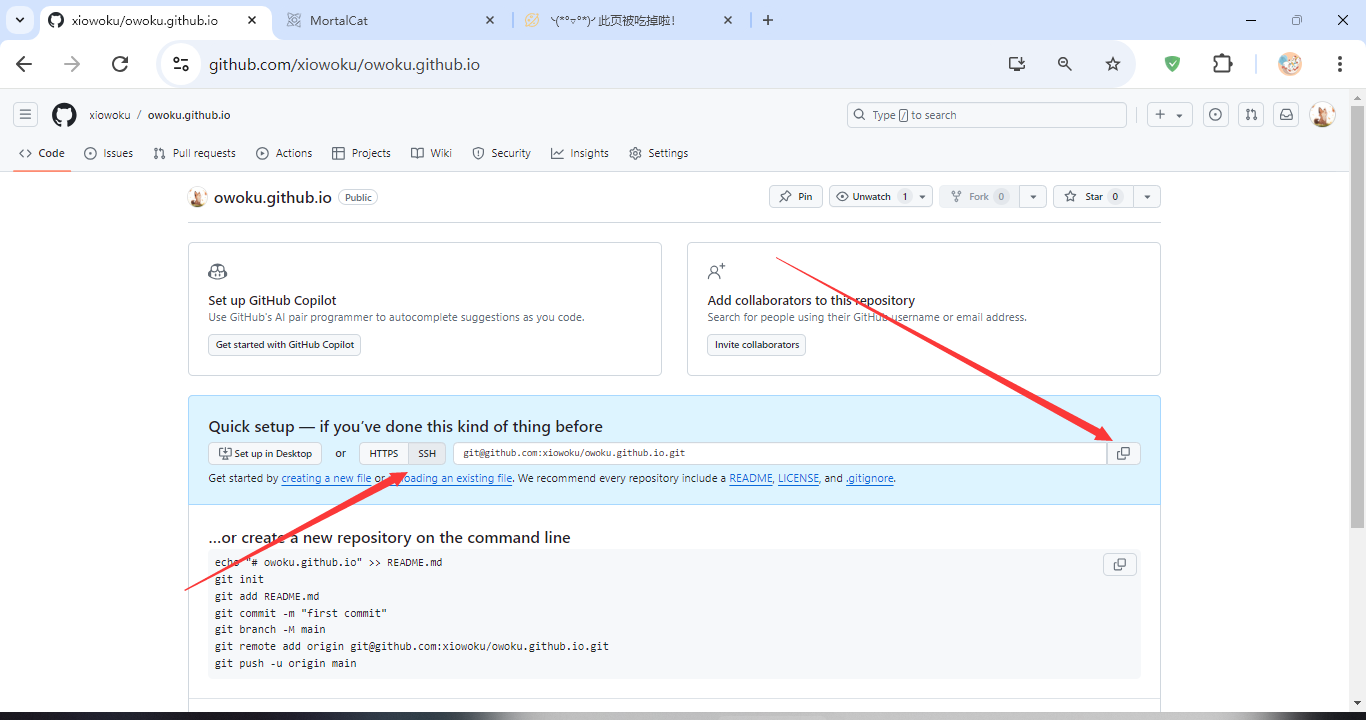Bookmark this page with star icon
1366x720 pixels.
coord(1113,64)
